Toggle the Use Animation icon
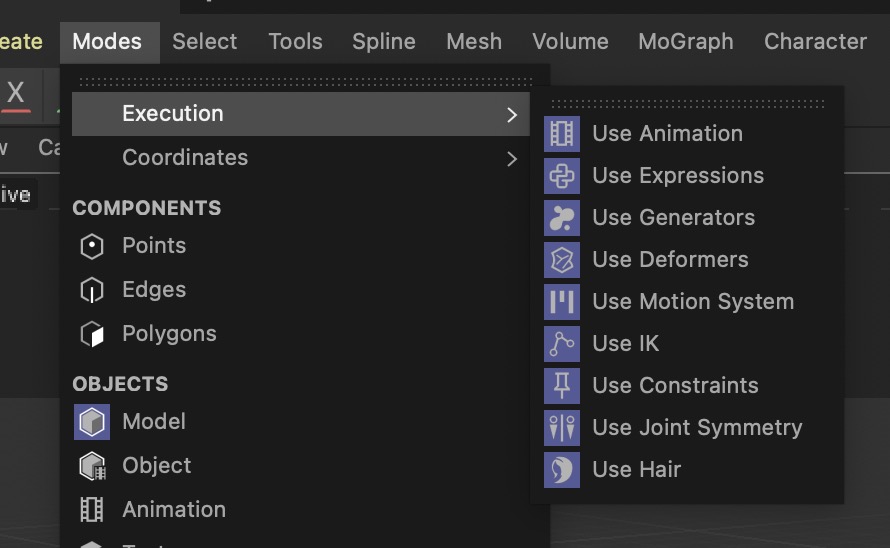This screenshot has height=548, width=890. 562,134
